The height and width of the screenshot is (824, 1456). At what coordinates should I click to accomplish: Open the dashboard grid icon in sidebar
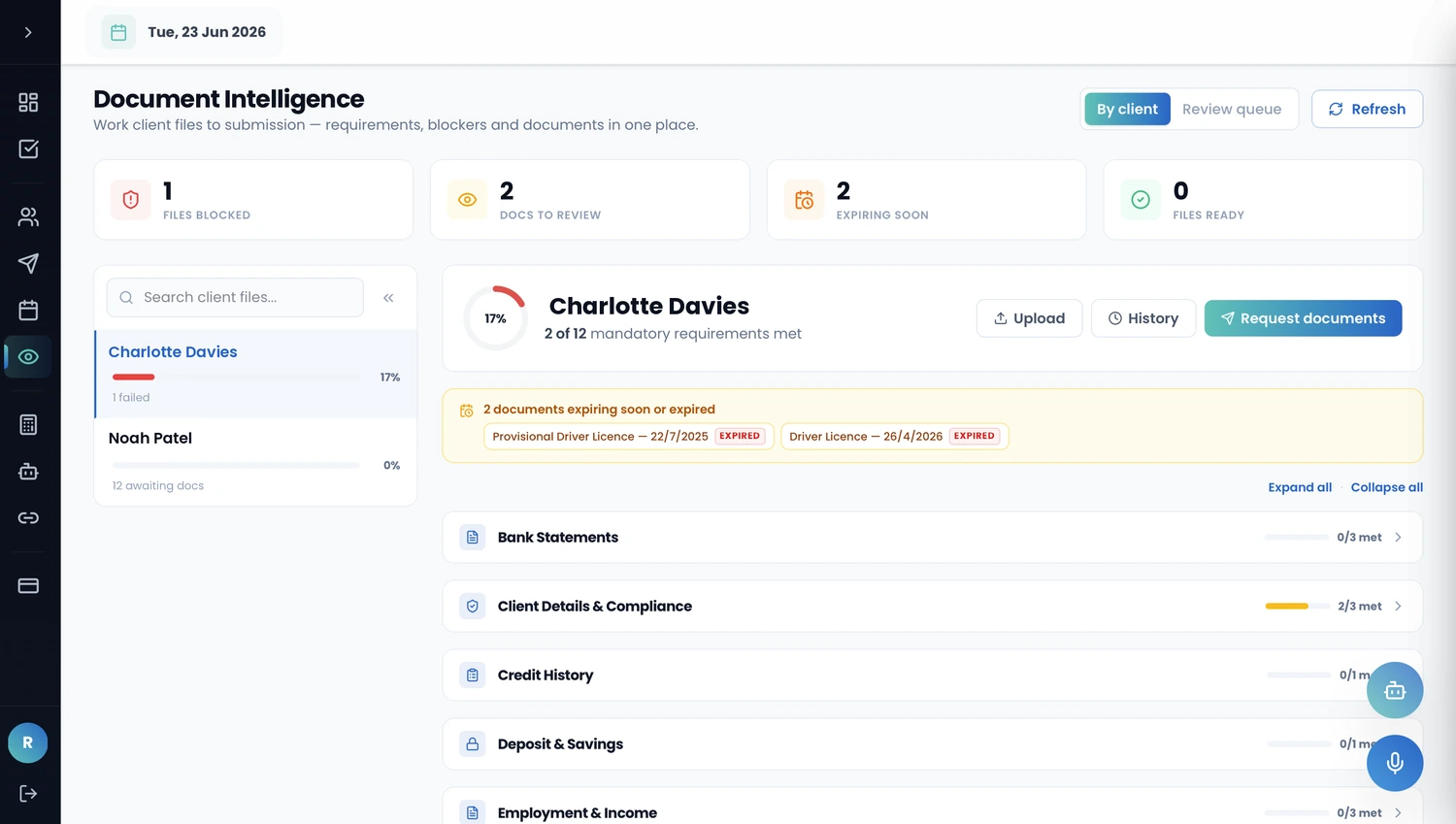[x=28, y=102]
